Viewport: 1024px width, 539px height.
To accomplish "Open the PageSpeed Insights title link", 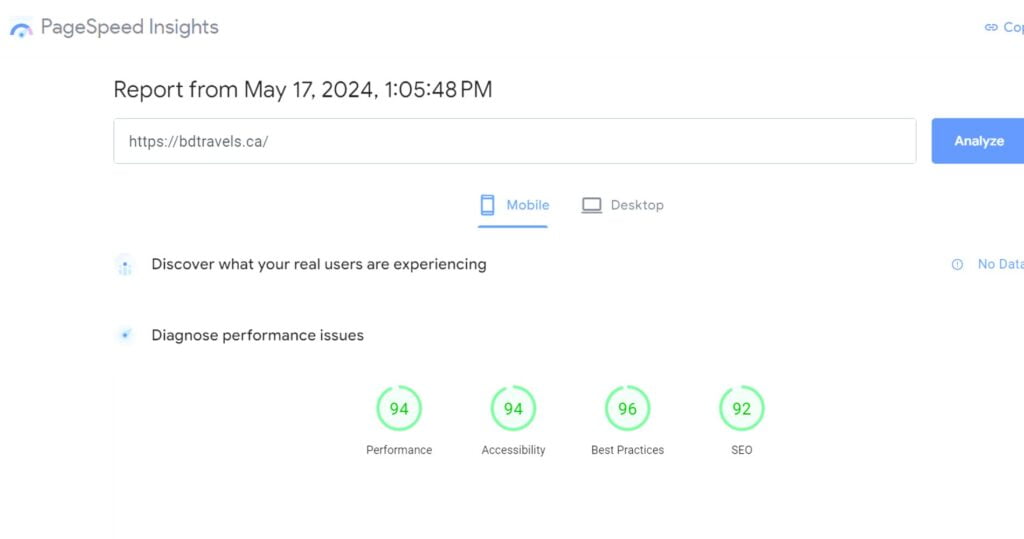I will 129,27.
